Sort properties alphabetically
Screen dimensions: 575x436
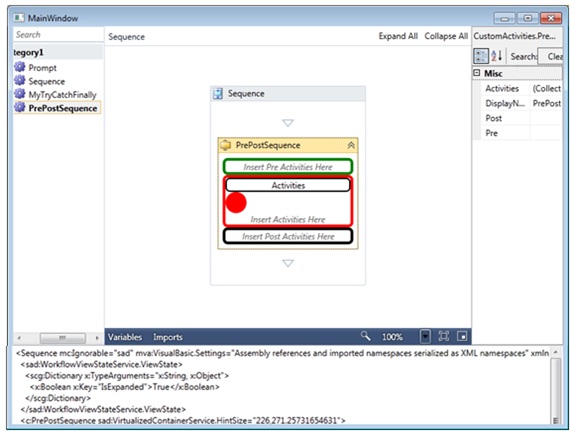click(x=497, y=56)
